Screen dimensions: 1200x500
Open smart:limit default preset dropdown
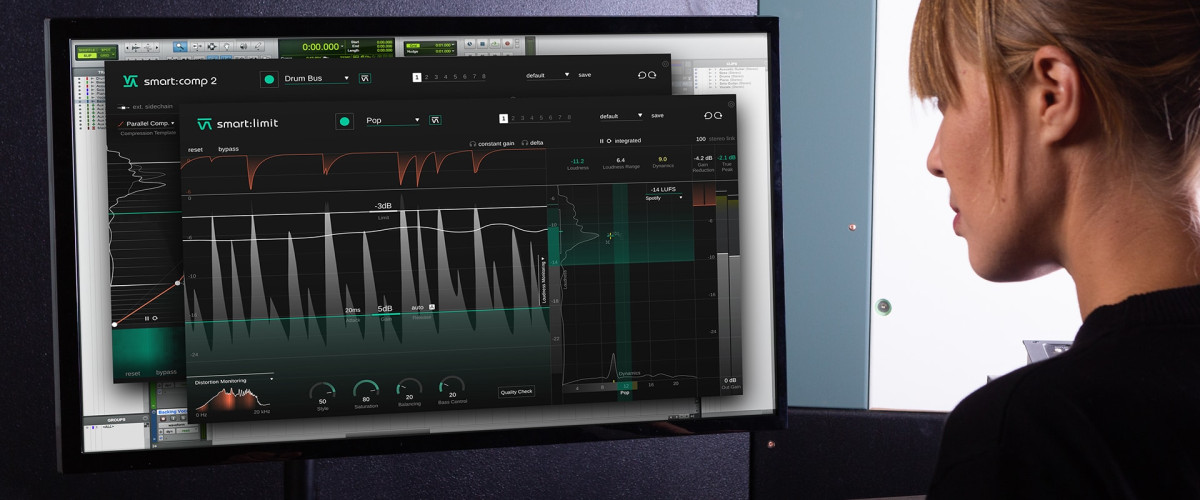point(621,116)
